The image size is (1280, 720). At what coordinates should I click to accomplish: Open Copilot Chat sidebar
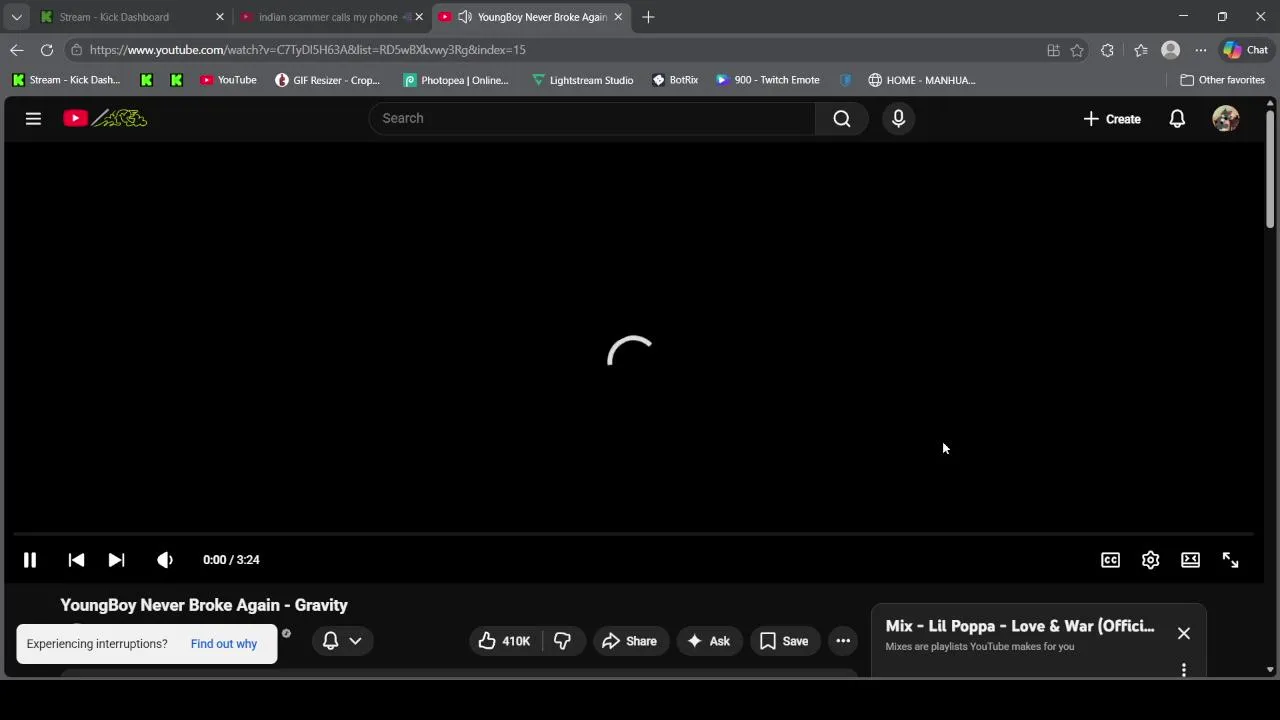[1246, 50]
